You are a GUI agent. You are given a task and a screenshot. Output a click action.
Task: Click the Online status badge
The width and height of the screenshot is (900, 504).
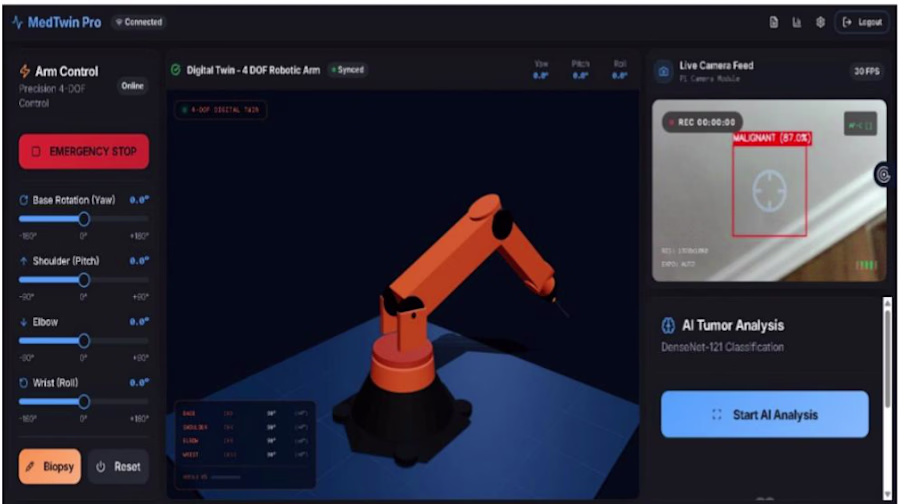132,86
